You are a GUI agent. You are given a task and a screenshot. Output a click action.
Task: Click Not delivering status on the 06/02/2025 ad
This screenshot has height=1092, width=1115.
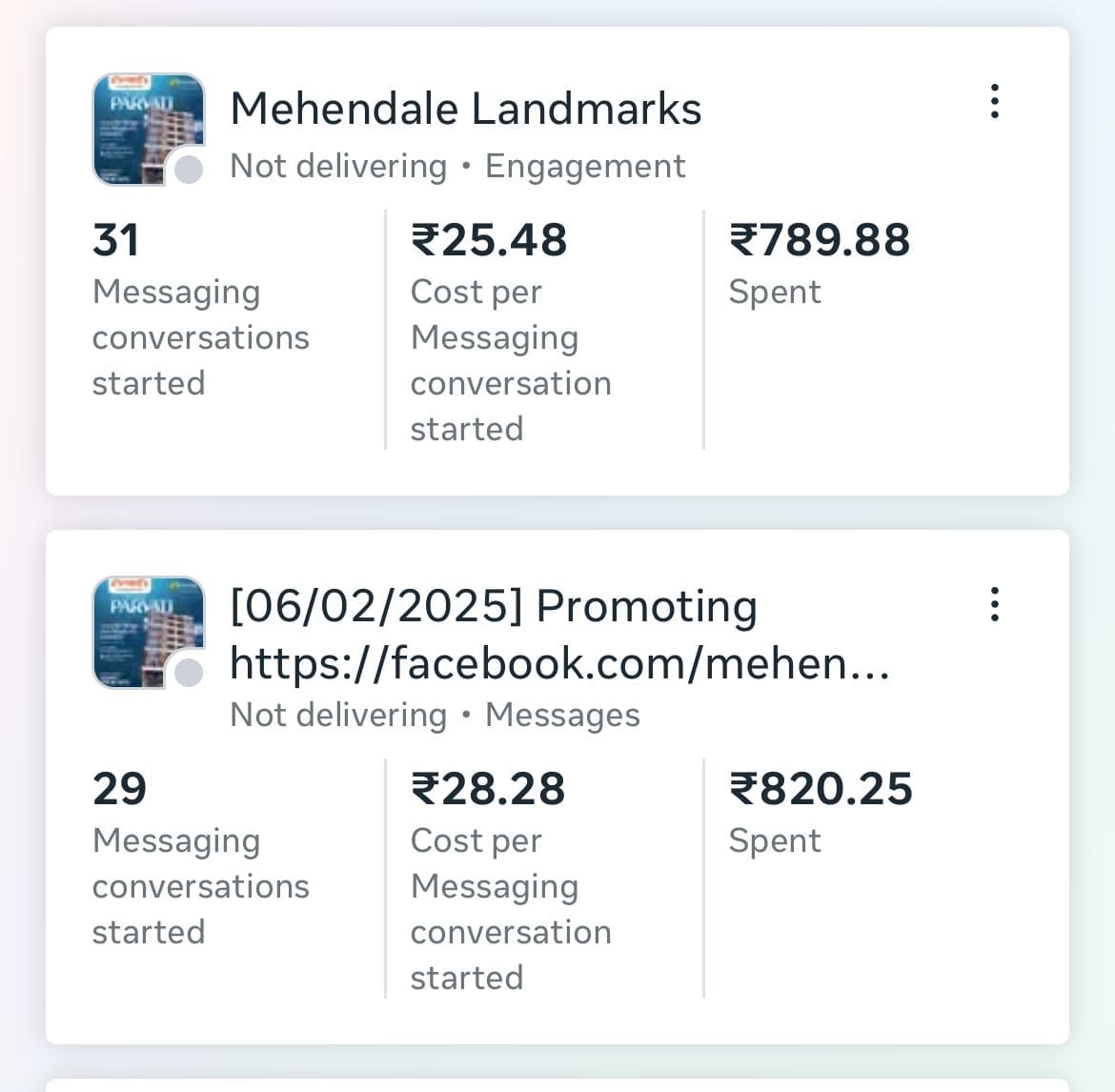tap(338, 715)
